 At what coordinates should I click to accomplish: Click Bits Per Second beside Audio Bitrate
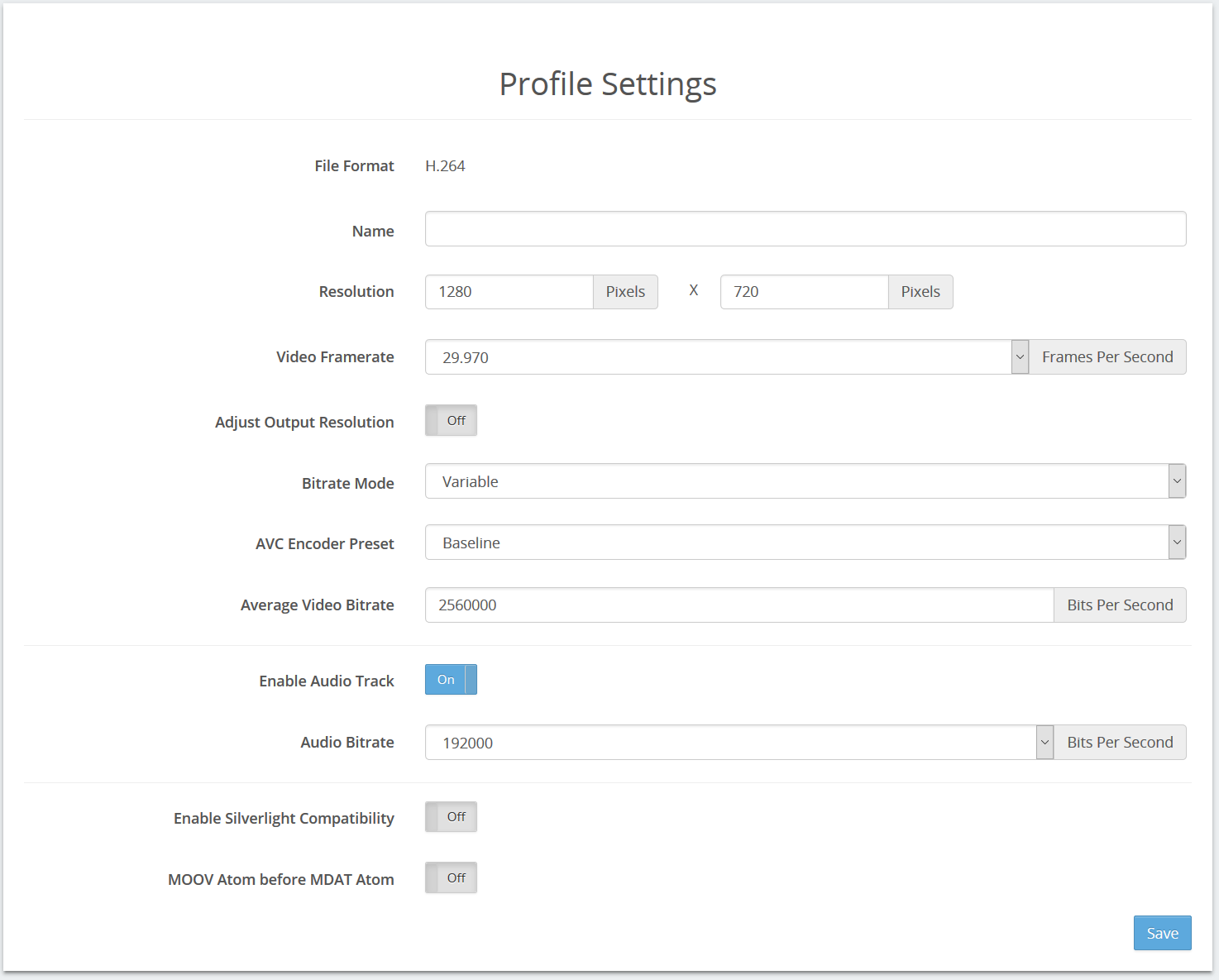[x=1120, y=743]
